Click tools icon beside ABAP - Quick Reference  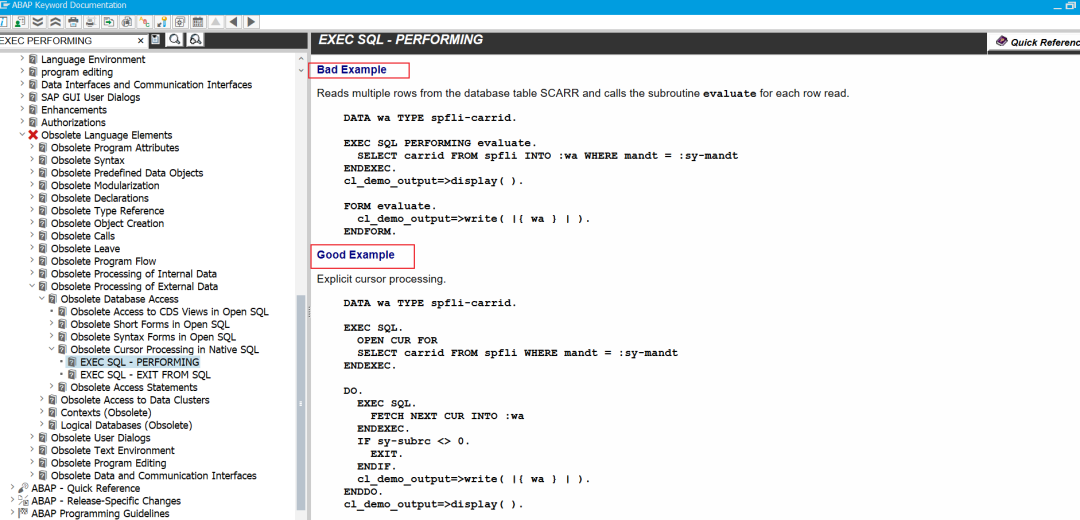click(x=23, y=488)
